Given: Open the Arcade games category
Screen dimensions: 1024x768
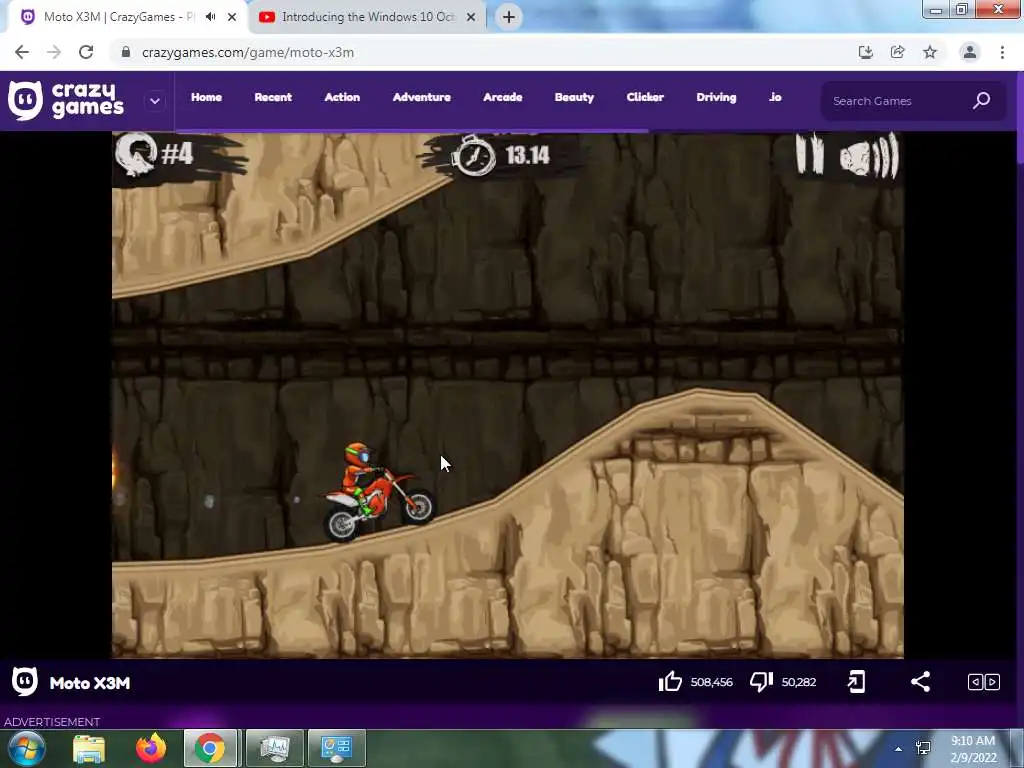Looking at the screenshot, I should 503,97.
